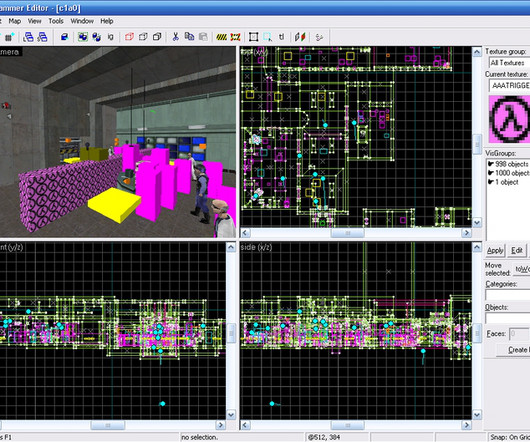Toggle the '1000 objects' VisGroup

coord(508,173)
